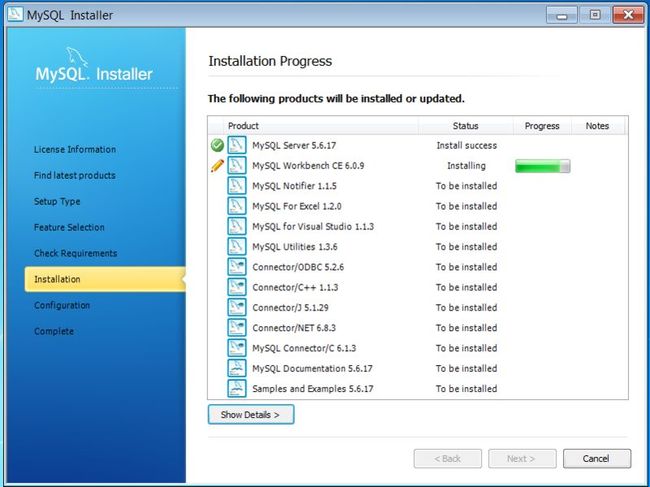The width and height of the screenshot is (650, 487).
Task: Click the Workbench green progress bar
Action: pyautogui.click(x=543, y=166)
